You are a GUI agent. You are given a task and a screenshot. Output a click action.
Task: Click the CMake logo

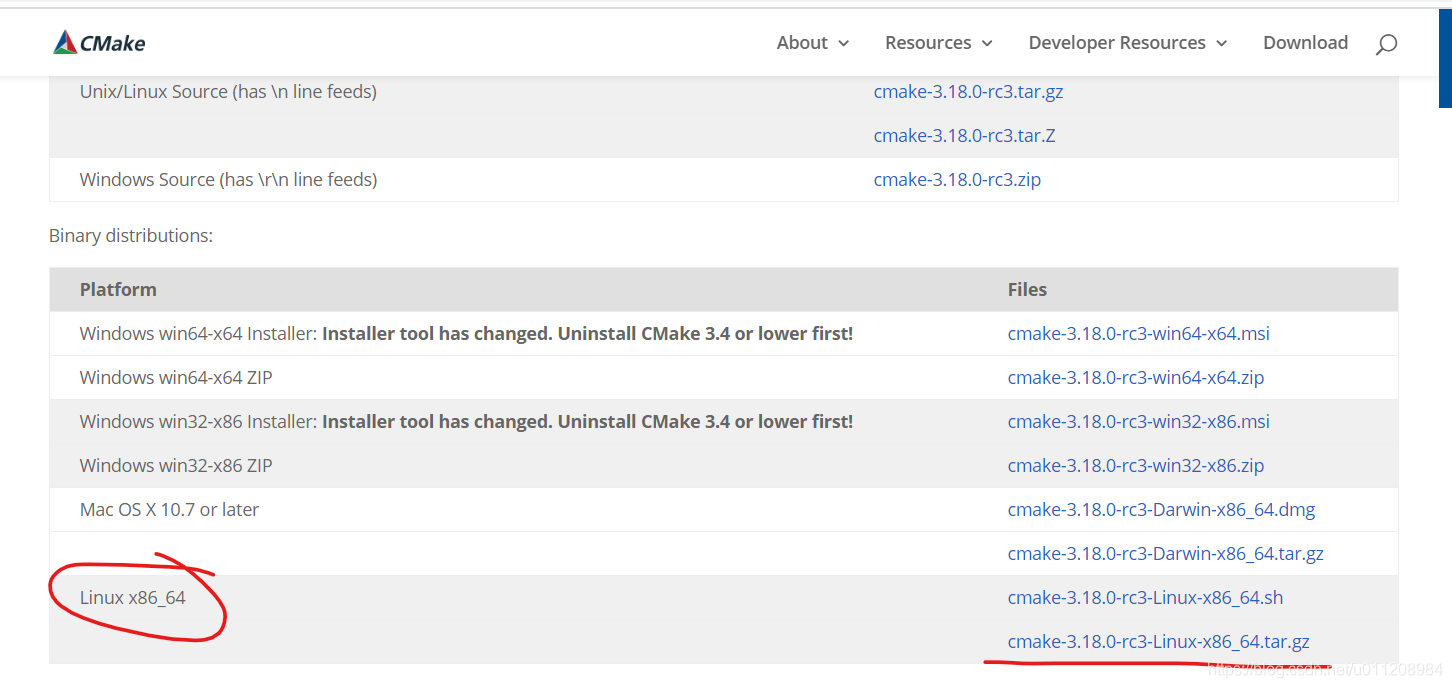click(99, 43)
